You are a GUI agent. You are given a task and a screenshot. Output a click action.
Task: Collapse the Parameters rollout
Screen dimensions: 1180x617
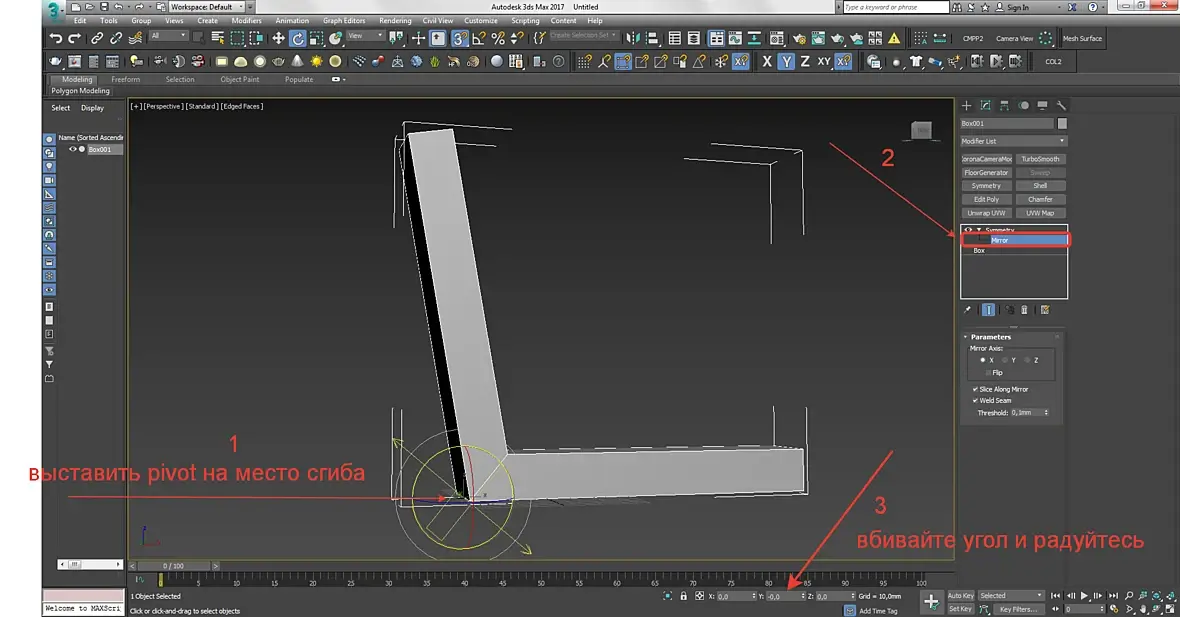(x=990, y=337)
